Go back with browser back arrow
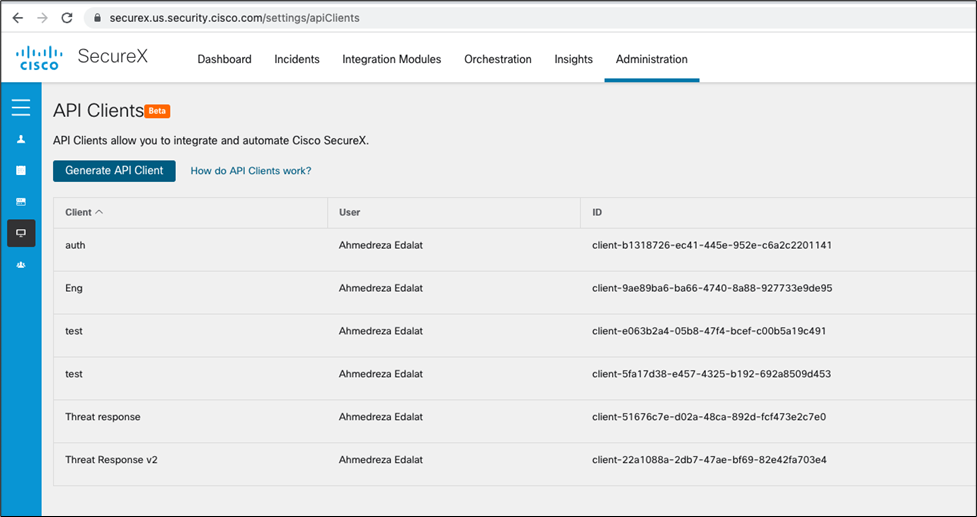This screenshot has width=977, height=517. pos(17,18)
